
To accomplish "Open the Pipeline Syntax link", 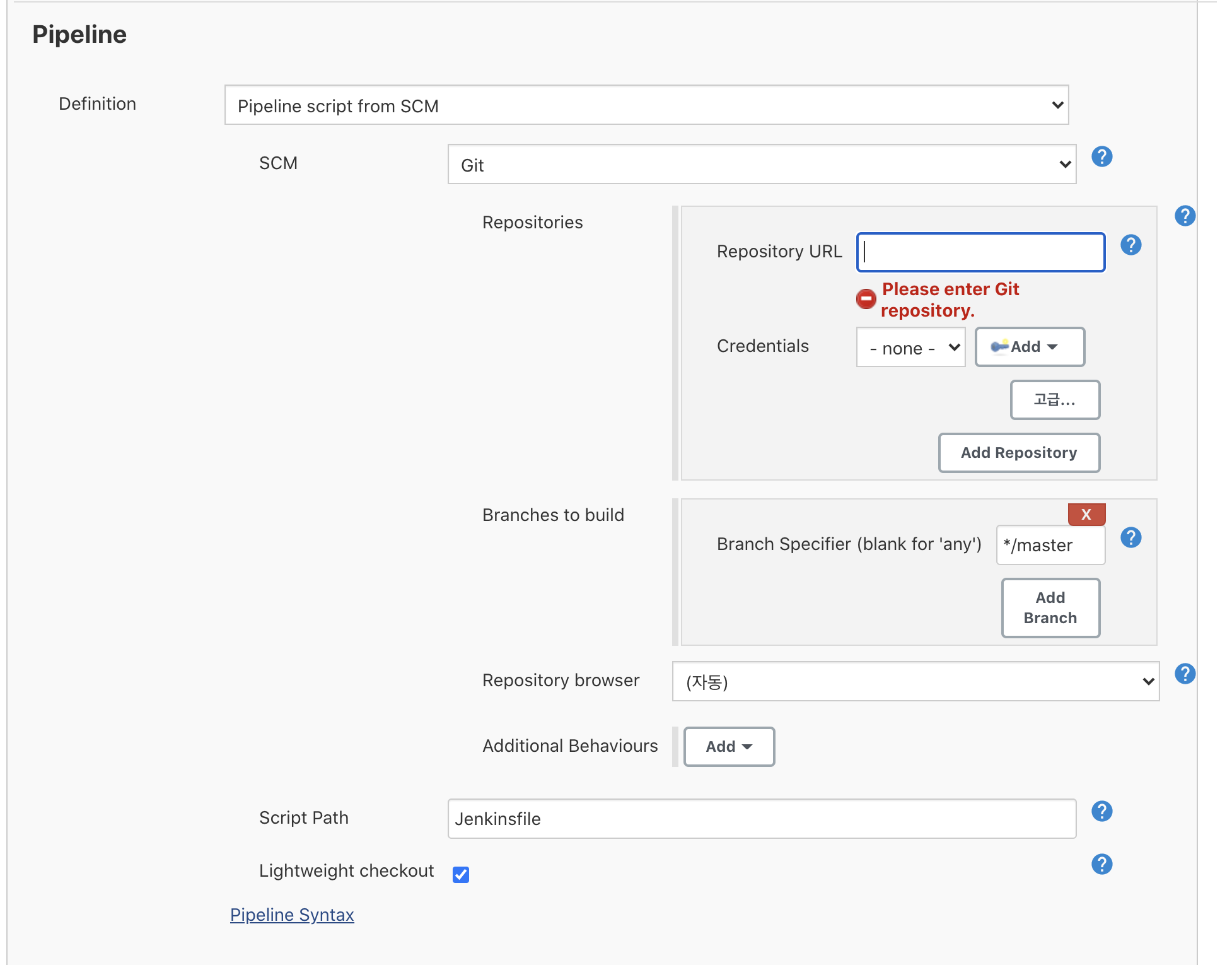I will [x=292, y=915].
